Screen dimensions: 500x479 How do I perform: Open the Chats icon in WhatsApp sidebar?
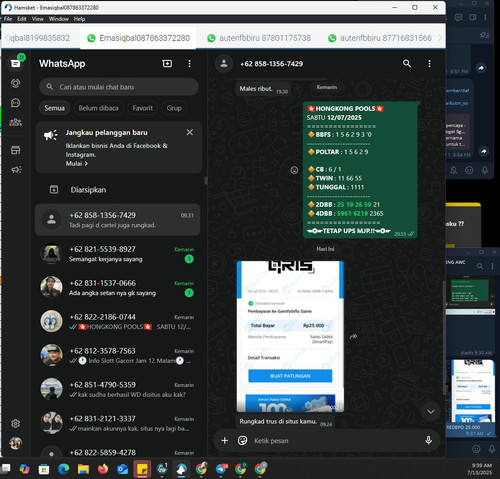click(15, 63)
